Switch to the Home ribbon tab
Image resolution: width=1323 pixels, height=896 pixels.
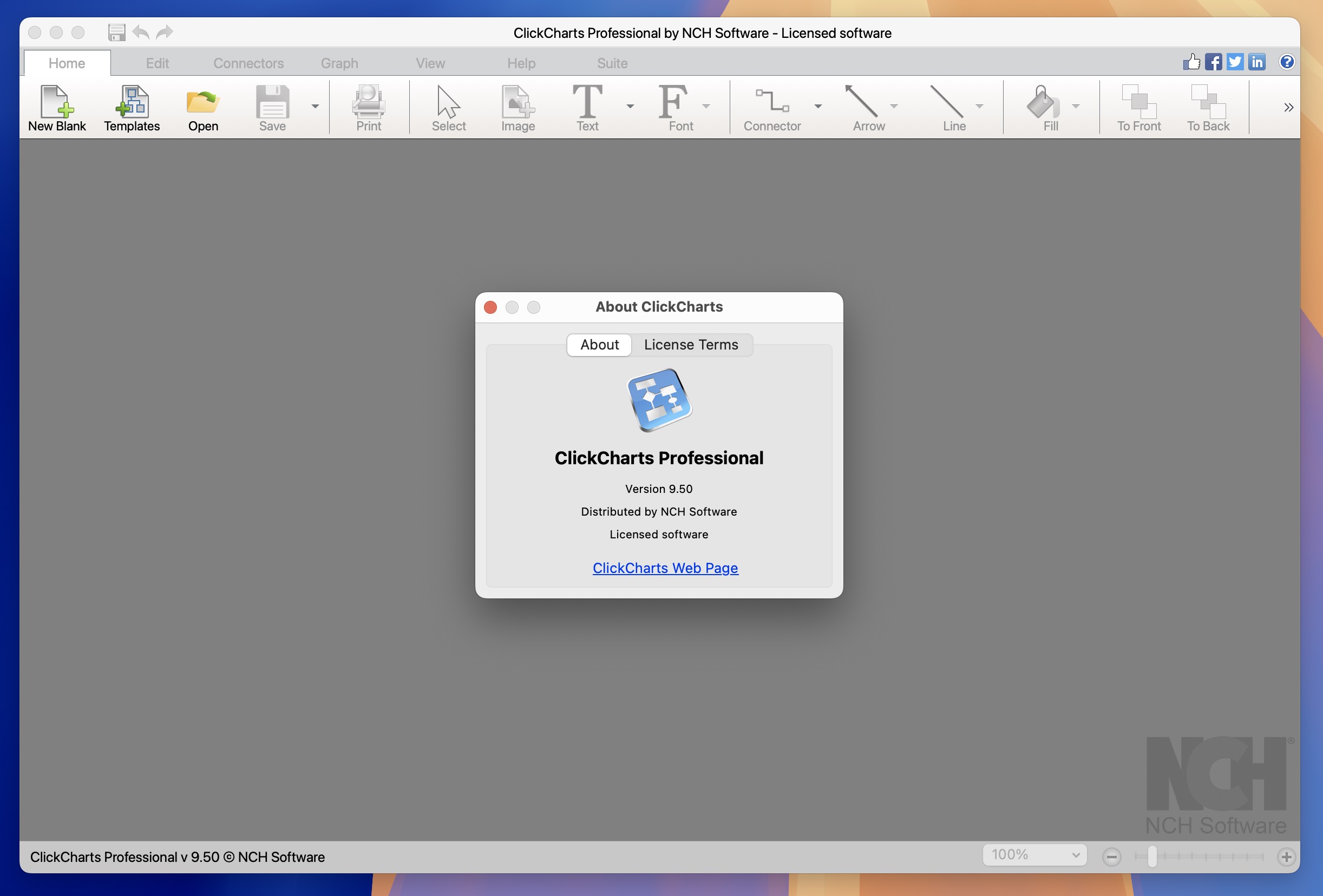tap(67, 63)
